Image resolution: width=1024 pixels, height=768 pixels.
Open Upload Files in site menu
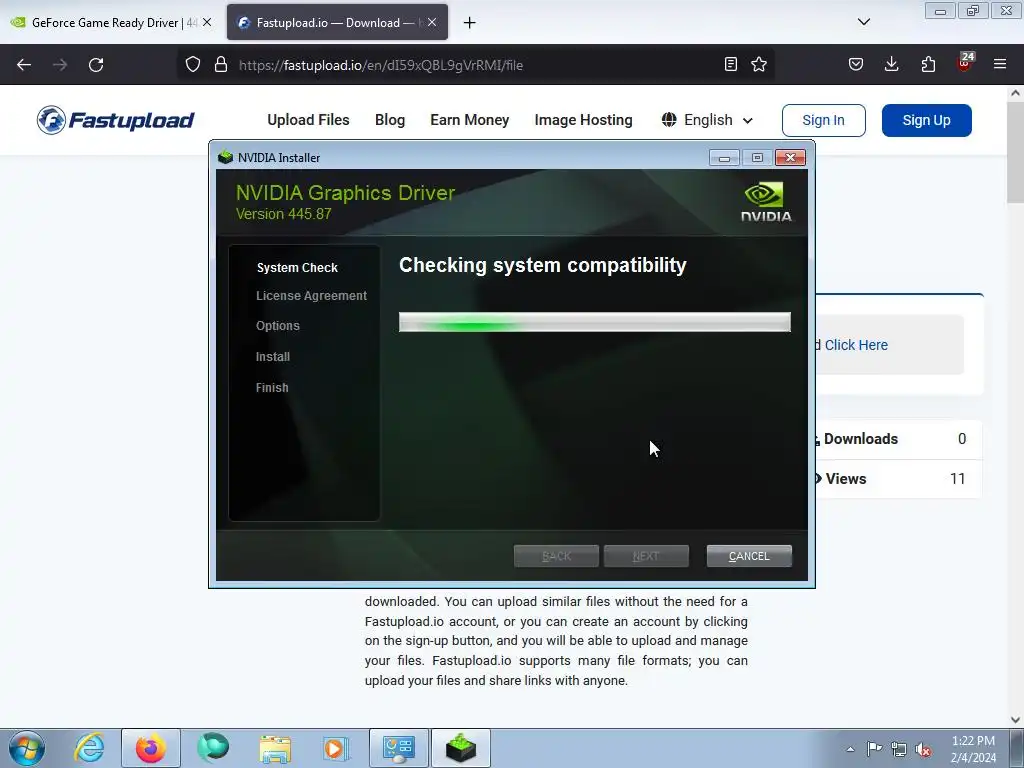308,120
